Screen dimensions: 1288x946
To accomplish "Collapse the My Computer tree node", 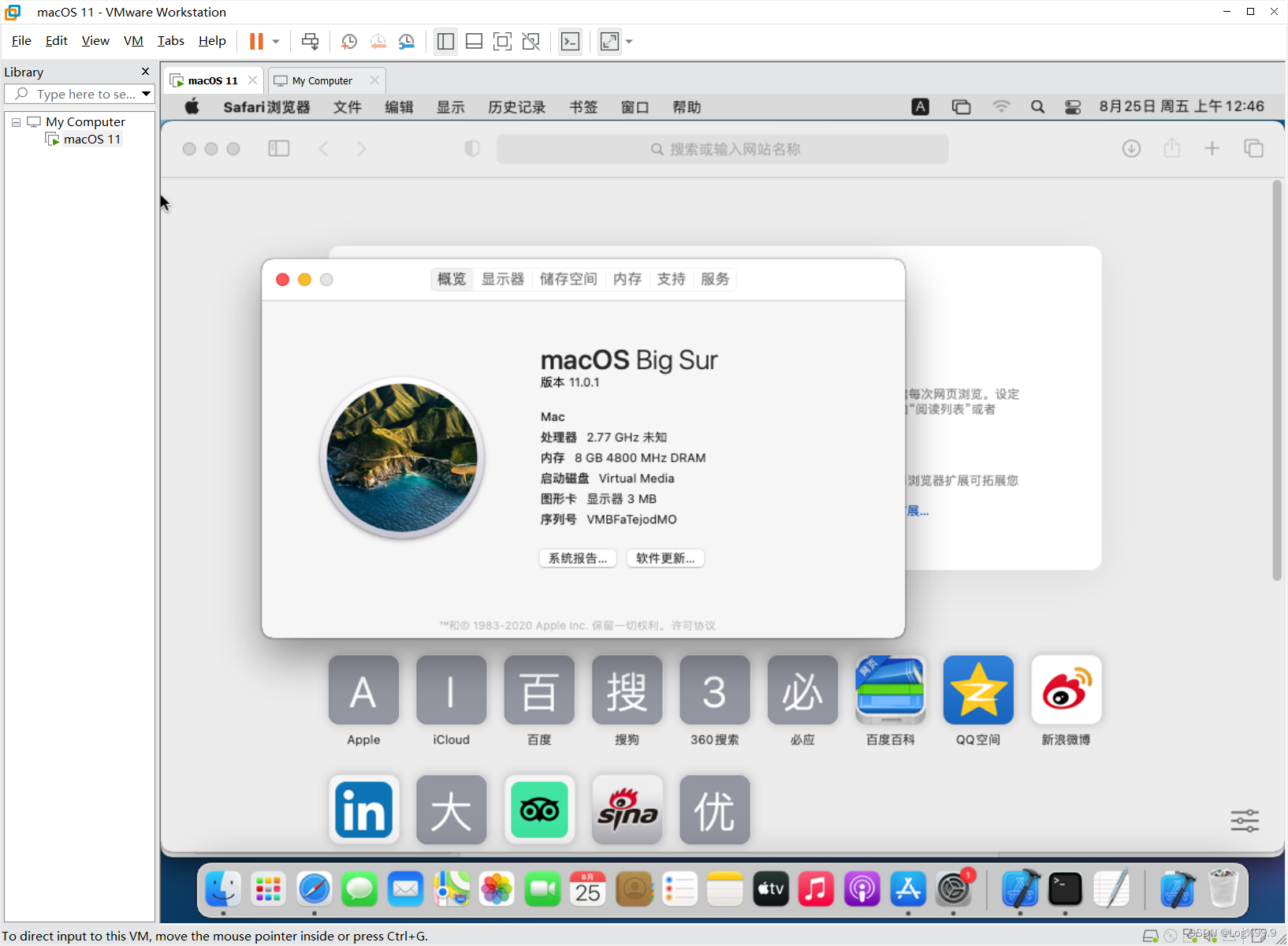I will click(x=16, y=122).
